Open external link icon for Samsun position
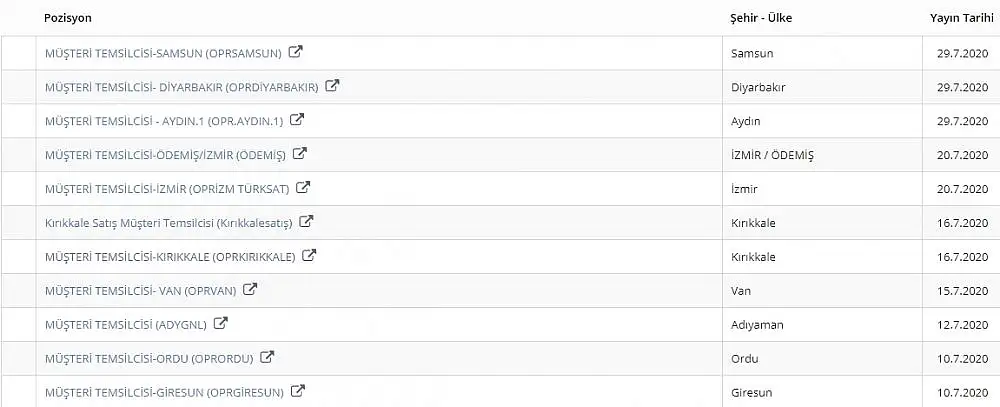 295,52
